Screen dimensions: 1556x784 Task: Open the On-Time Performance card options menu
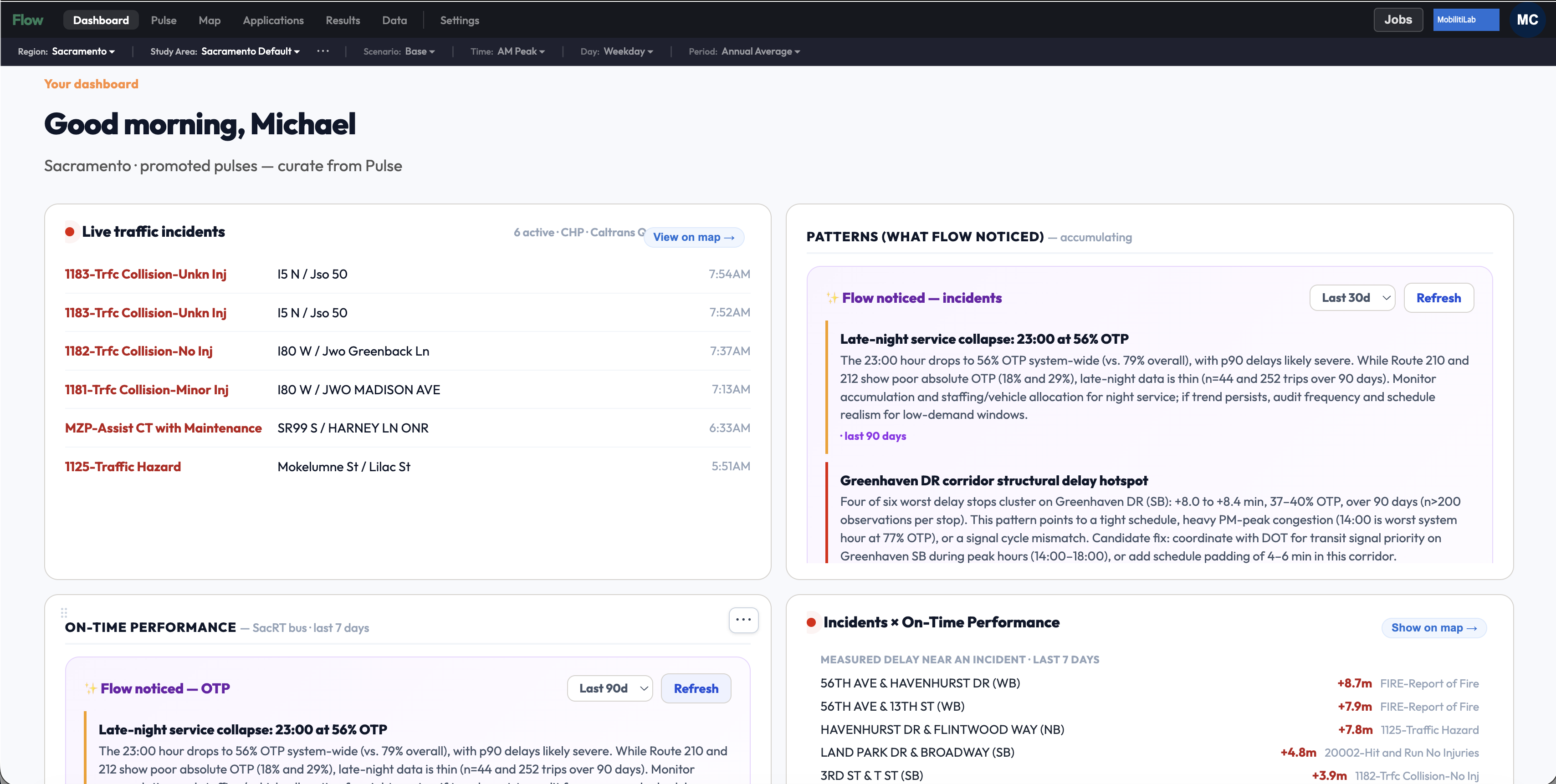coord(743,620)
